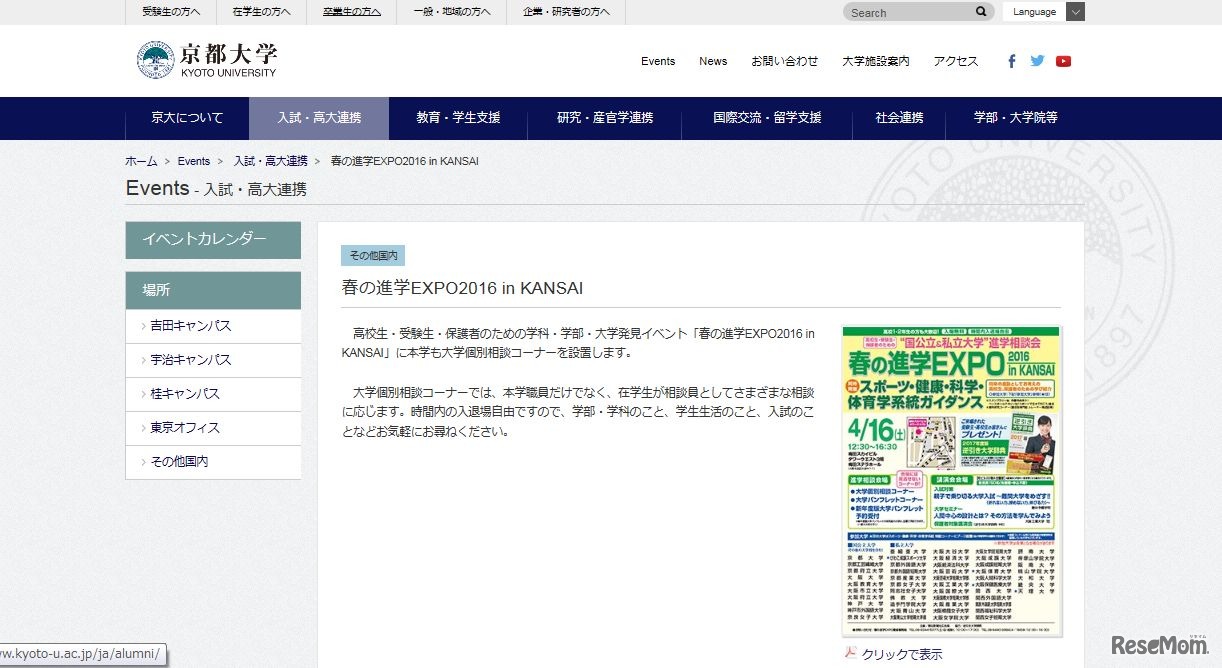Open the イベントカレンダー sidebar button
Image resolution: width=1222 pixels, height=668 pixels.
click(x=213, y=240)
